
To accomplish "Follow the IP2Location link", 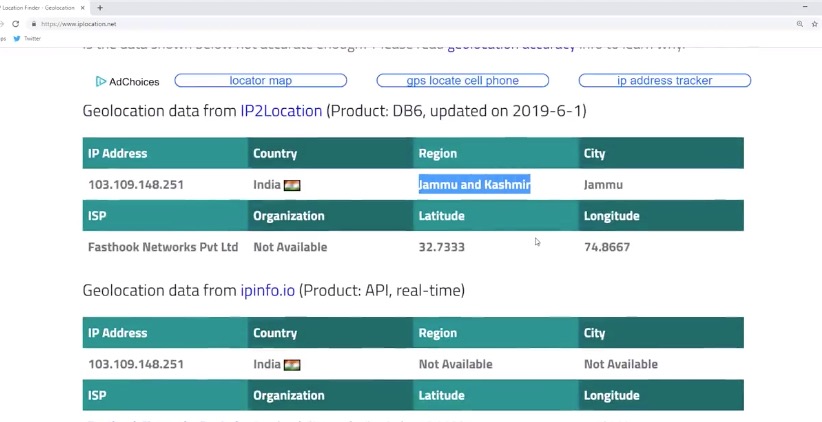I will pos(281,111).
